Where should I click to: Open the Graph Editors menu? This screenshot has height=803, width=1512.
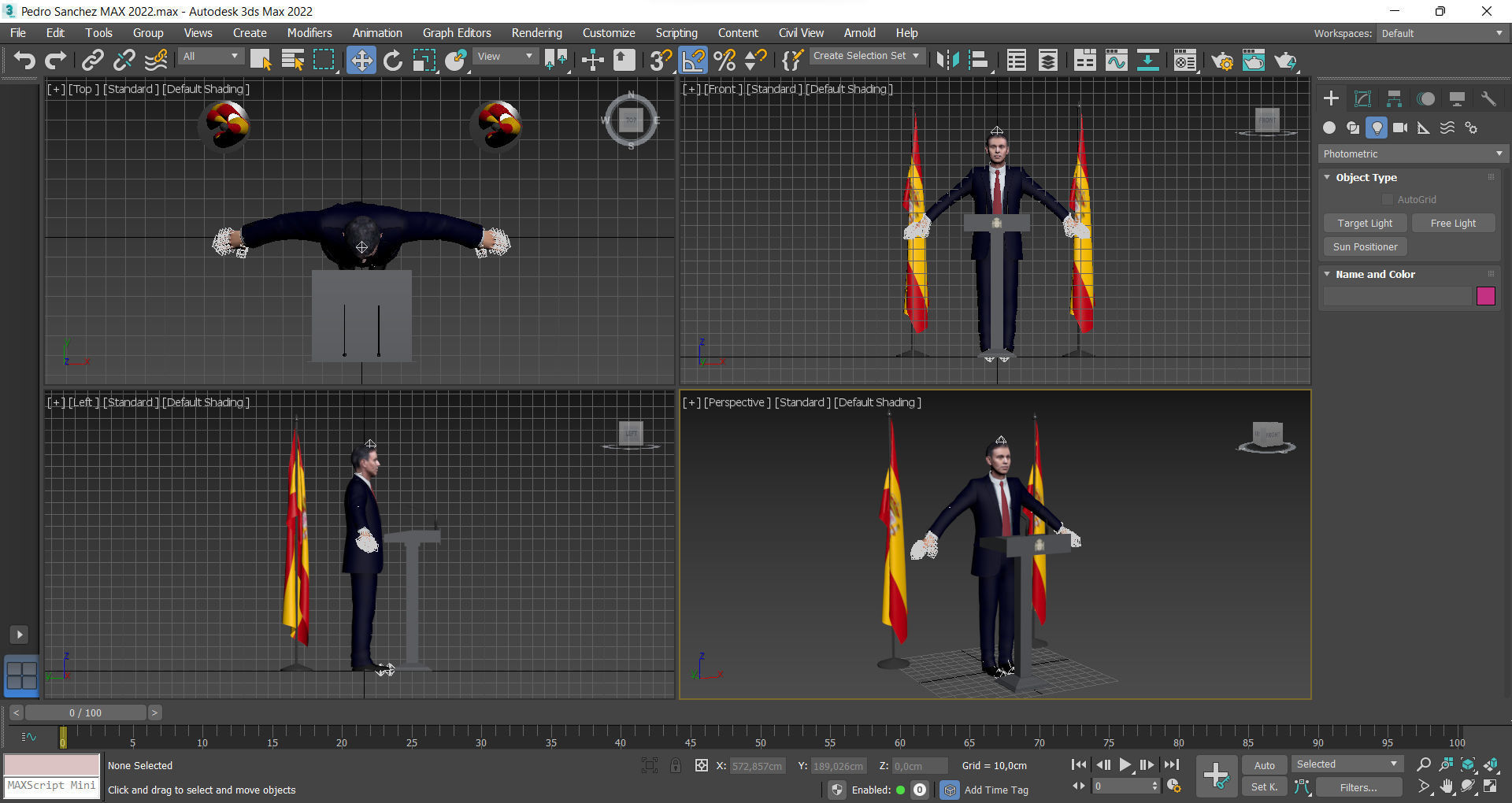457,33
